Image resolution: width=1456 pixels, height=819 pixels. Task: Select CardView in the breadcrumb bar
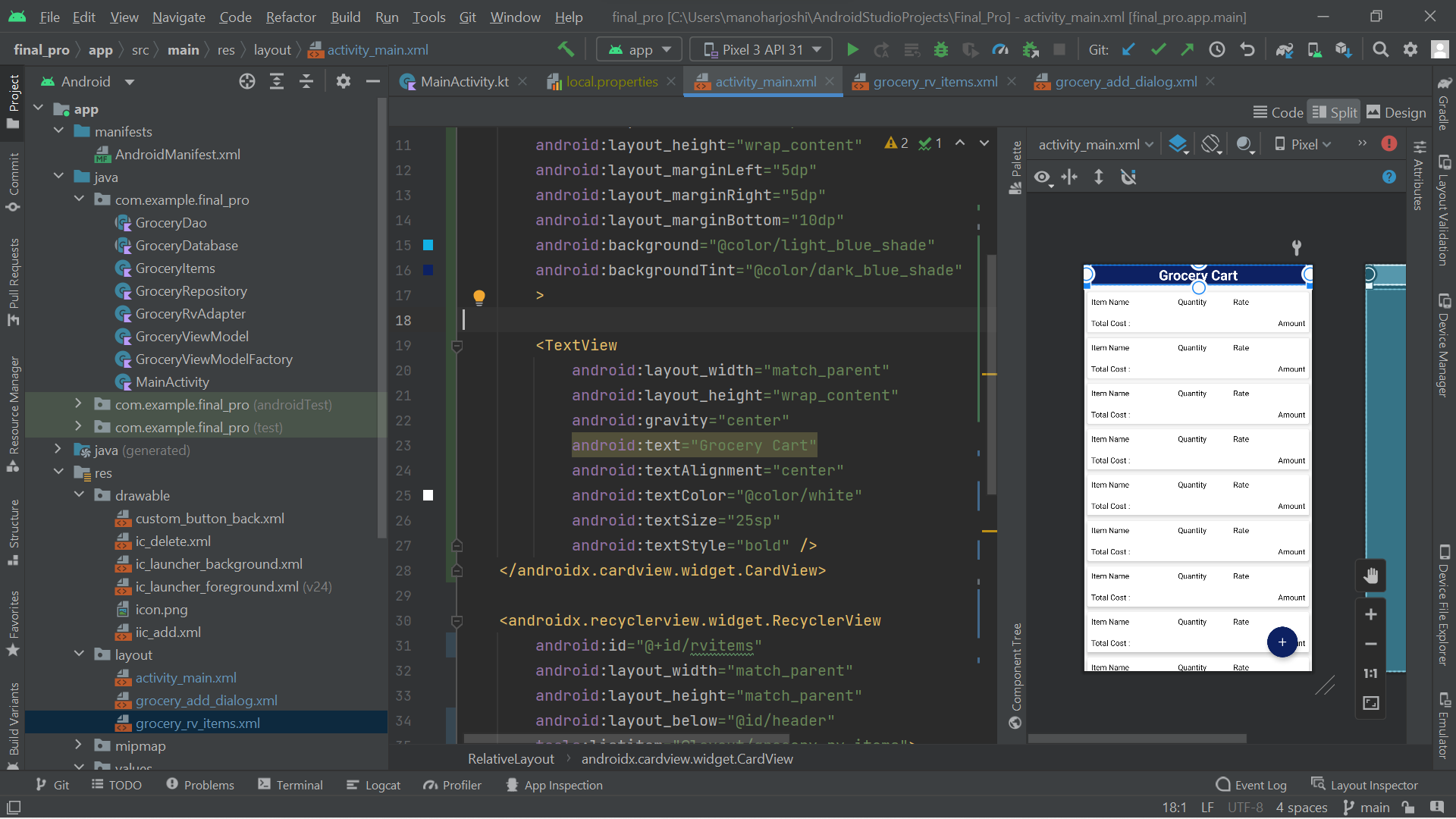pos(687,758)
